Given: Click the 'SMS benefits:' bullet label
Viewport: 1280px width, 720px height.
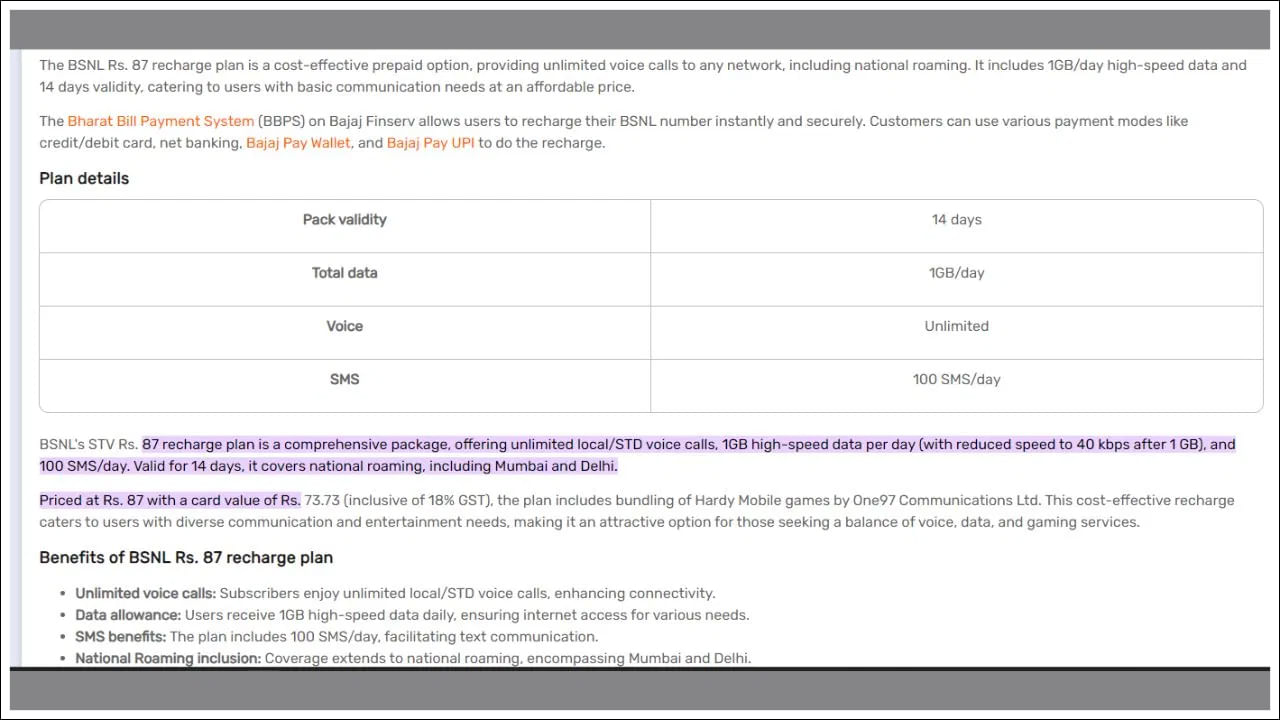Looking at the screenshot, I should click(x=121, y=637).
